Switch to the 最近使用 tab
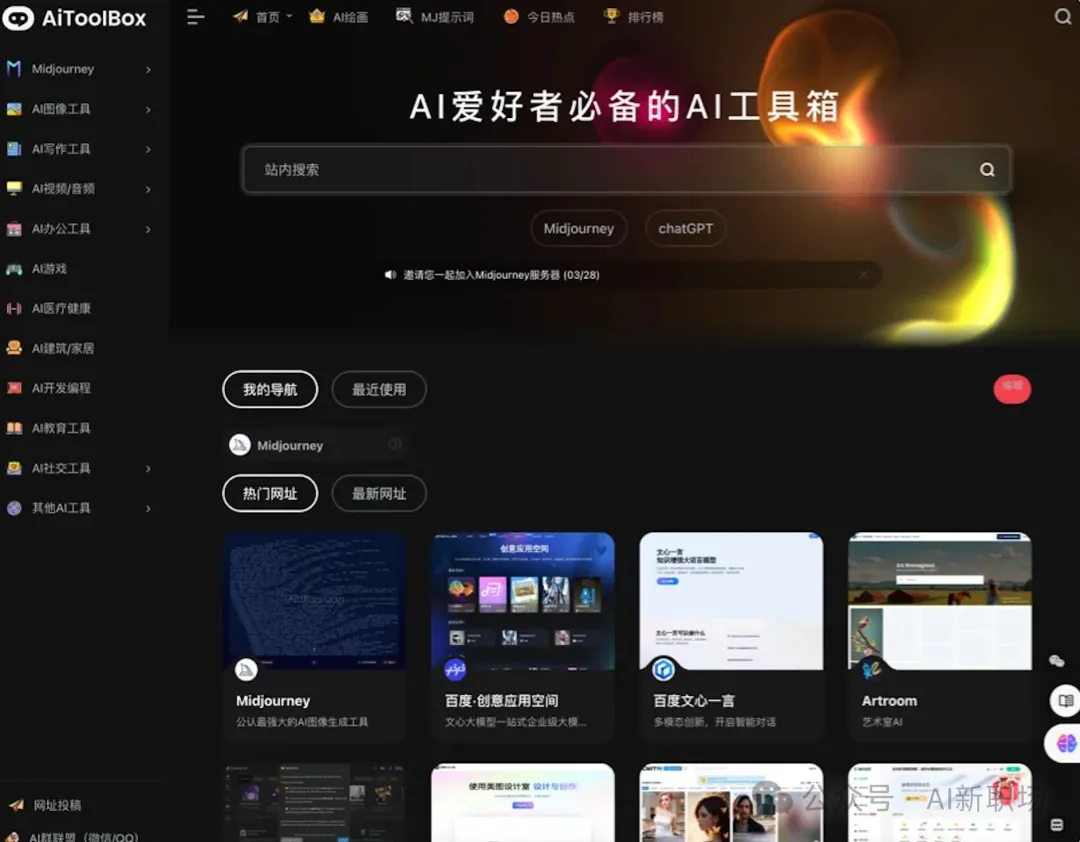 click(378, 389)
